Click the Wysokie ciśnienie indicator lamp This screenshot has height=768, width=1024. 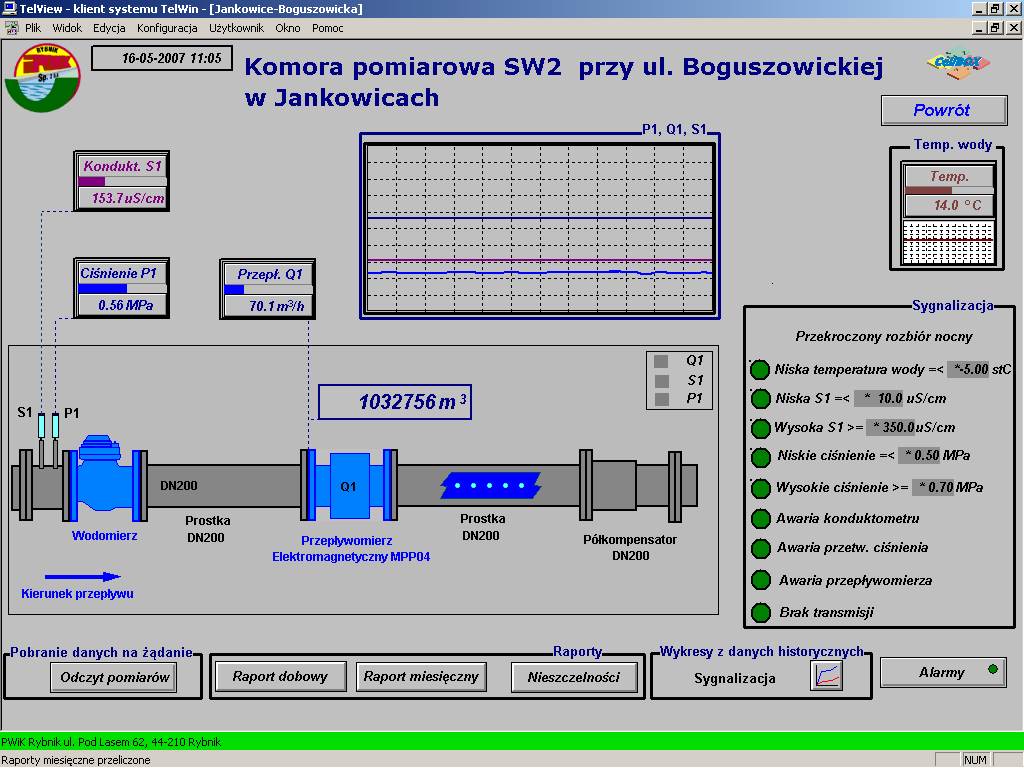(760, 488)
